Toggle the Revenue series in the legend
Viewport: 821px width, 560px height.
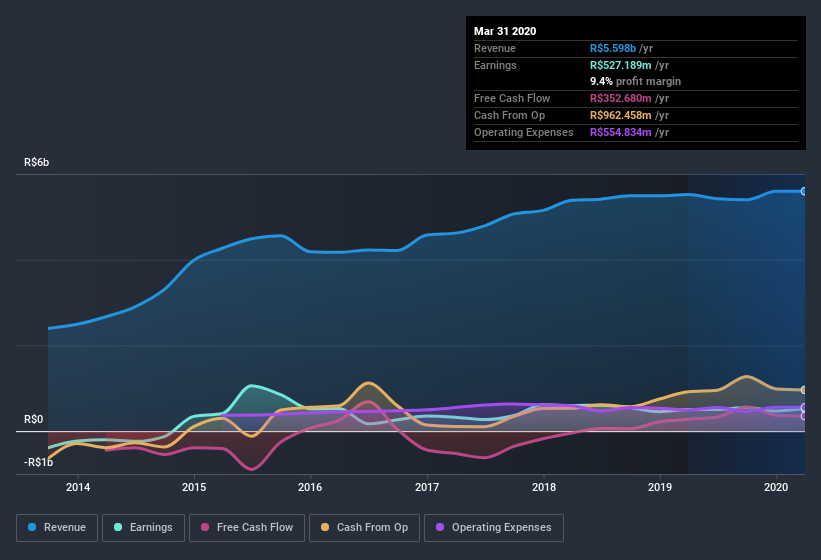point(58,527)
